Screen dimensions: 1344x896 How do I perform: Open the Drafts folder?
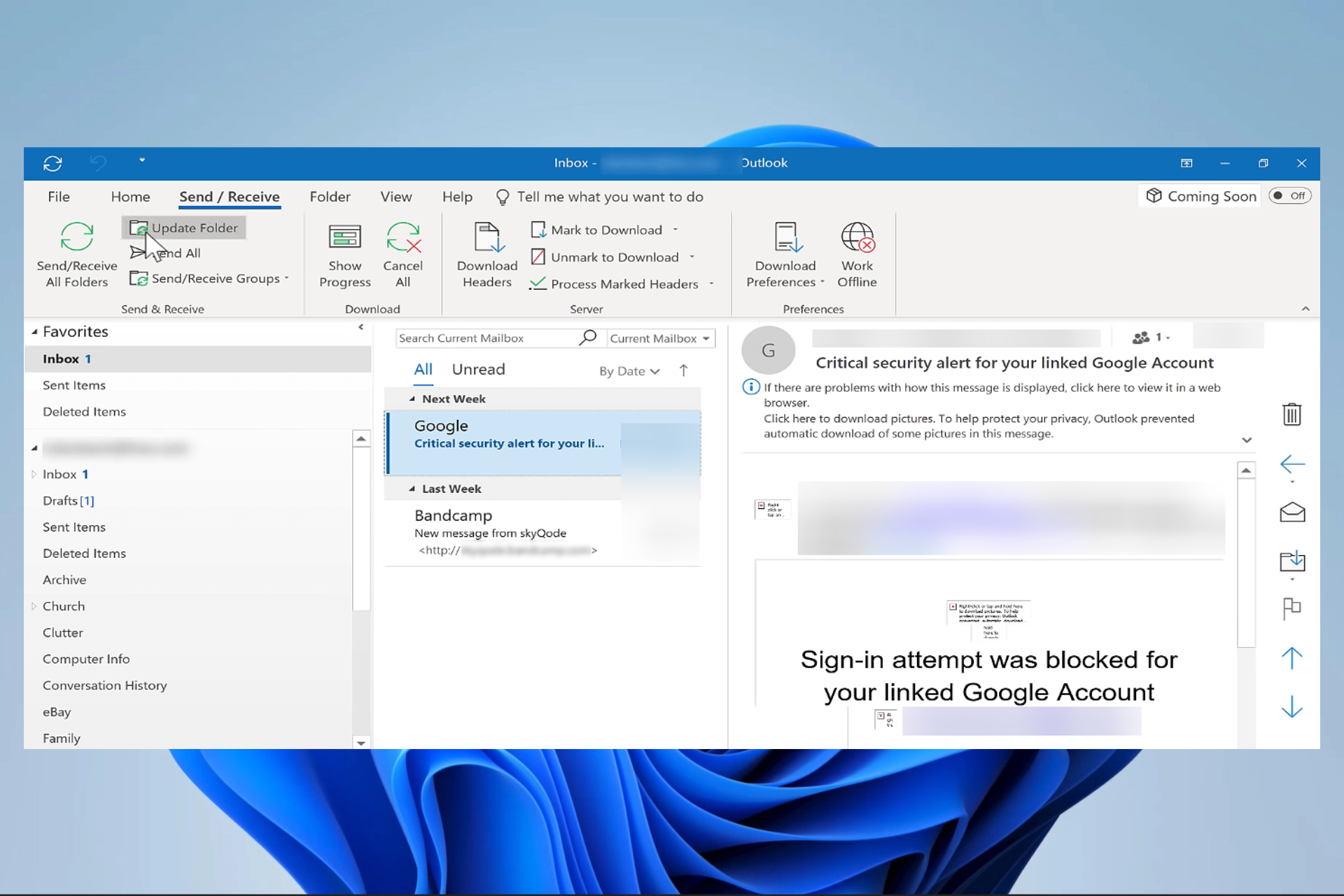click(x=69, y=500)
